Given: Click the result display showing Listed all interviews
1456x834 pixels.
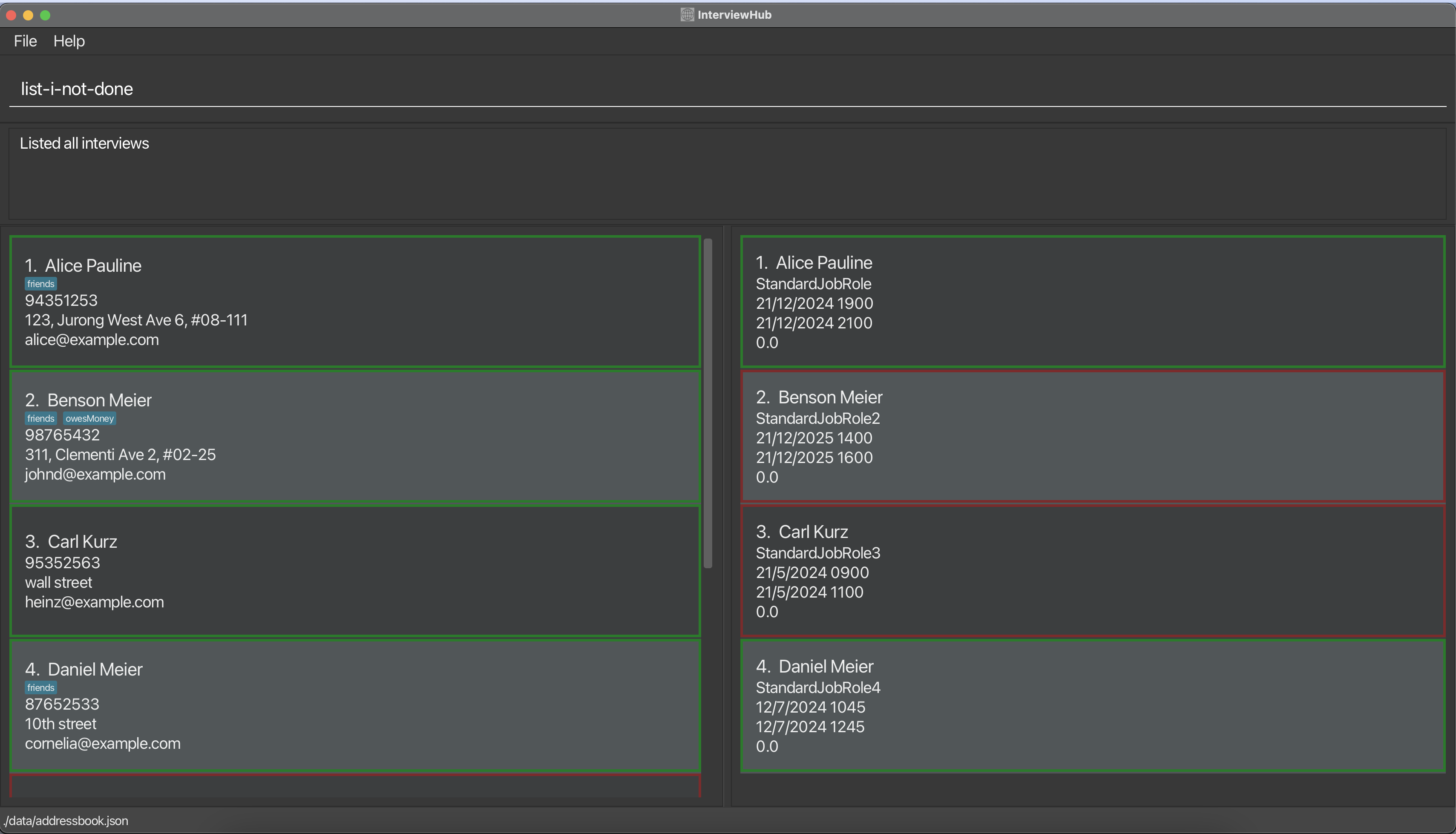Looking at the screenshot, I should 728,173.
